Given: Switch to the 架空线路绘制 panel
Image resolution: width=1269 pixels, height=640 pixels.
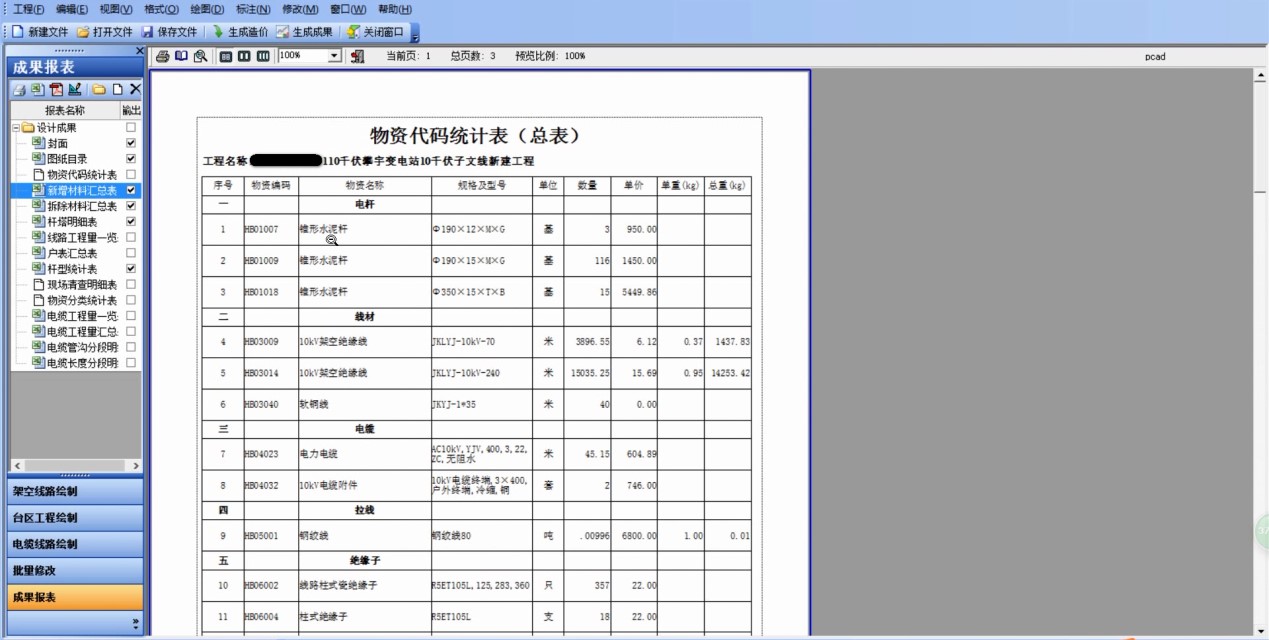Looking at the screenshot, I should tap(75, 491).
